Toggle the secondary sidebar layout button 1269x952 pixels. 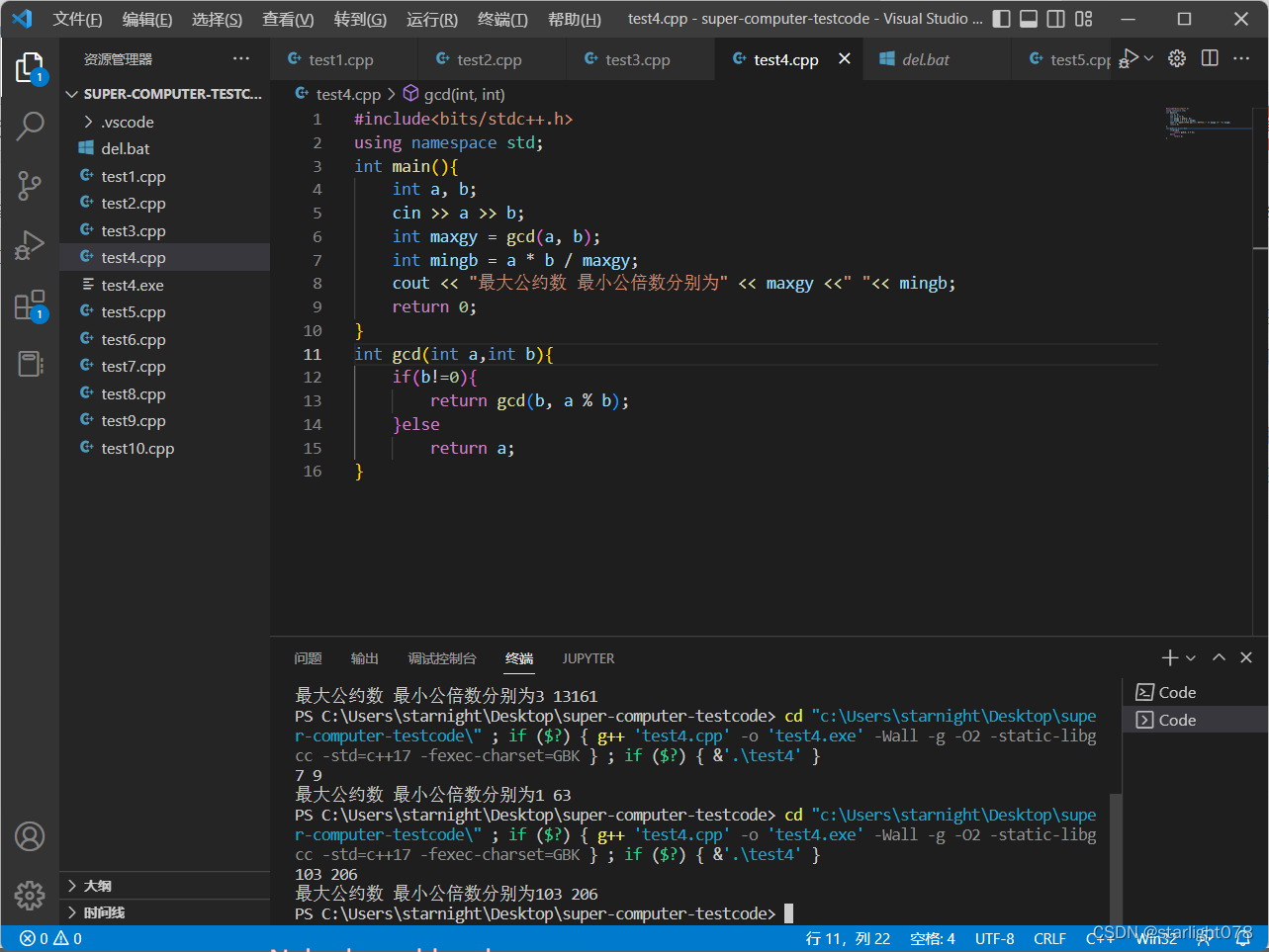point(1056,19)
